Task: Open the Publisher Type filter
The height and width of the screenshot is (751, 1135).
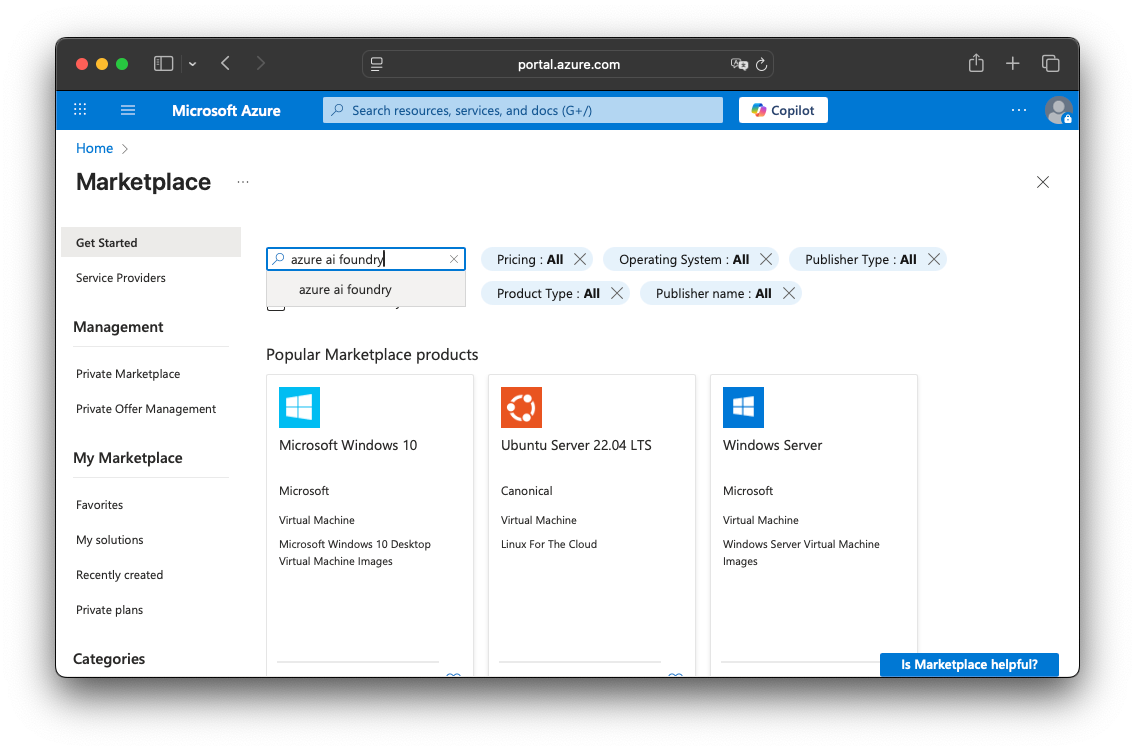Action: 861,259
